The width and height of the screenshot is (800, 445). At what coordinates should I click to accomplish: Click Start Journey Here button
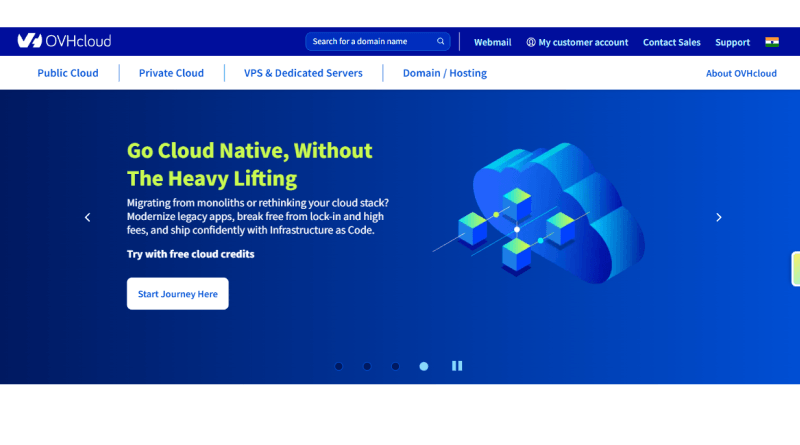click(x=178, y=293)
